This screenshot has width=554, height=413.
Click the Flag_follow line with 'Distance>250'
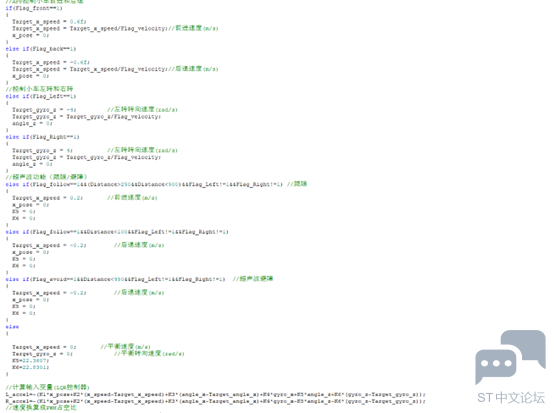[156, 184]
